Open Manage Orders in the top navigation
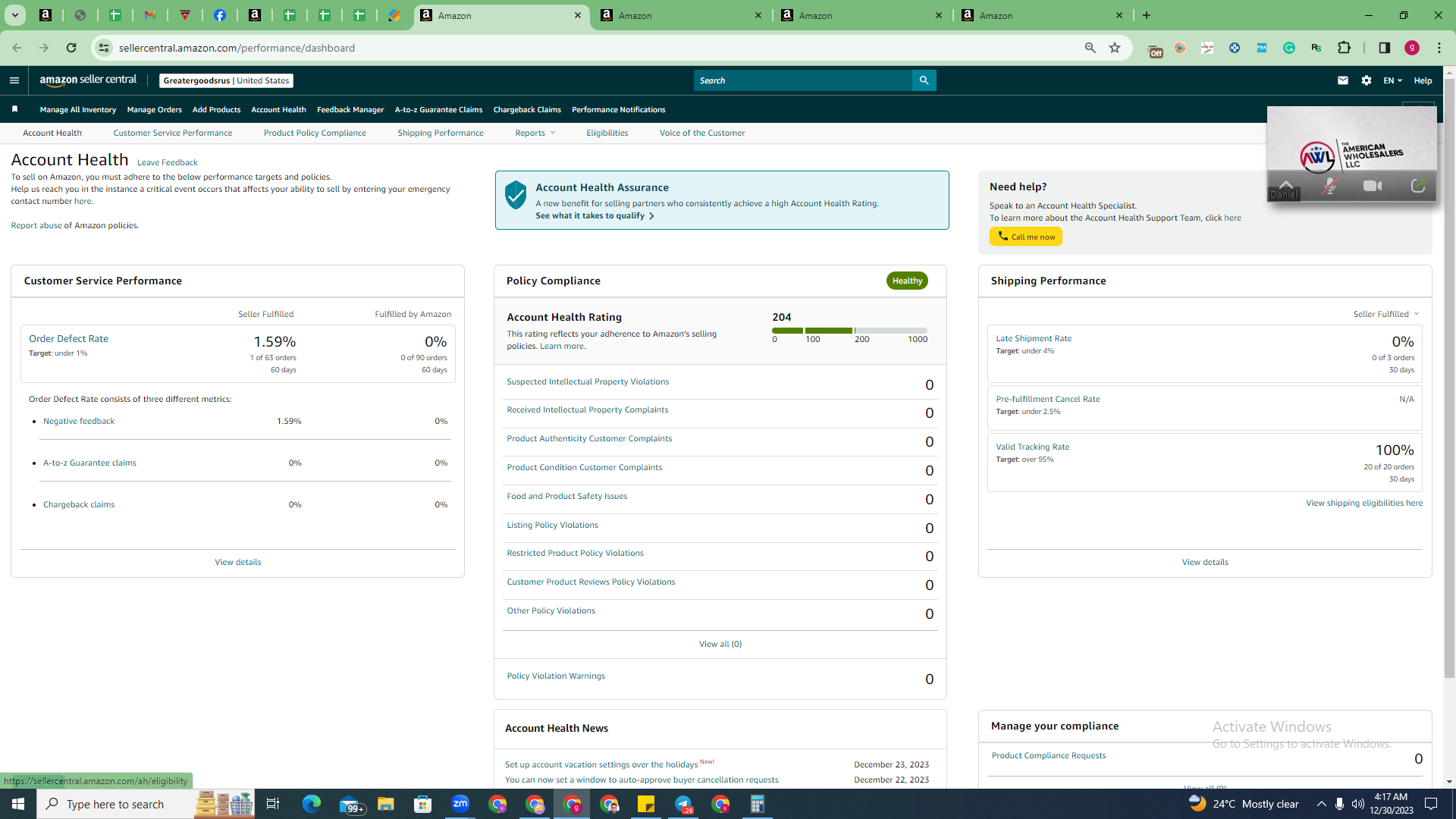The image size is (1456, 819). coord(155,109)
